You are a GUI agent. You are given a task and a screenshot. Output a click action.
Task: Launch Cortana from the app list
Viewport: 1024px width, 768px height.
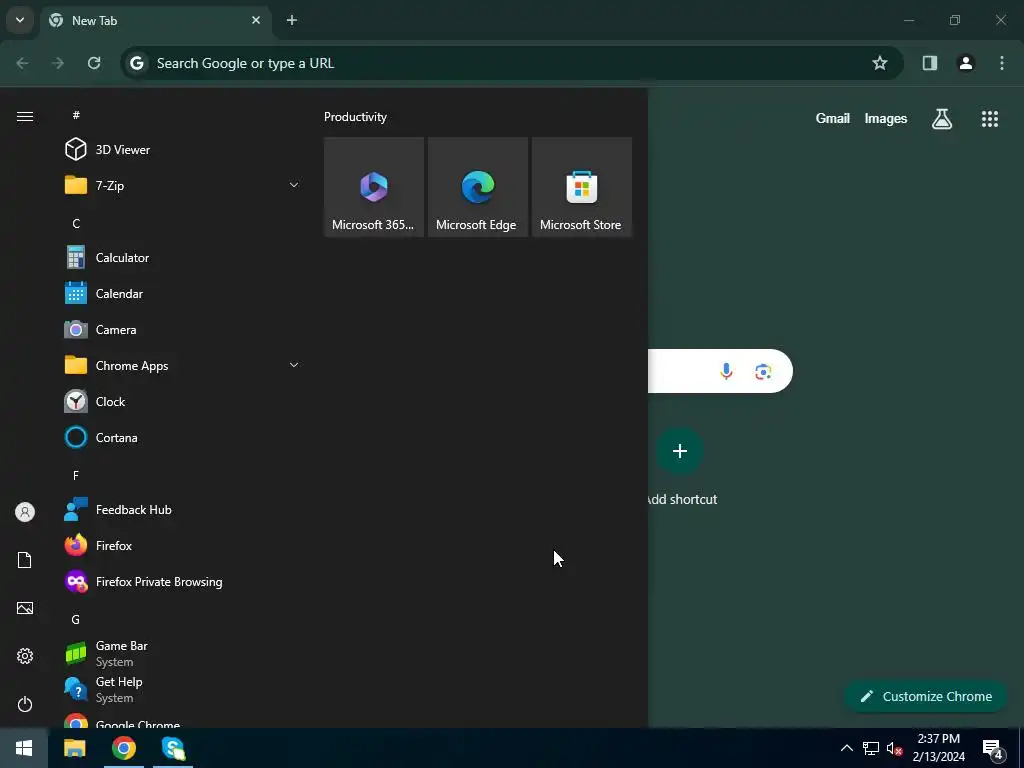(x=183, y=438)
